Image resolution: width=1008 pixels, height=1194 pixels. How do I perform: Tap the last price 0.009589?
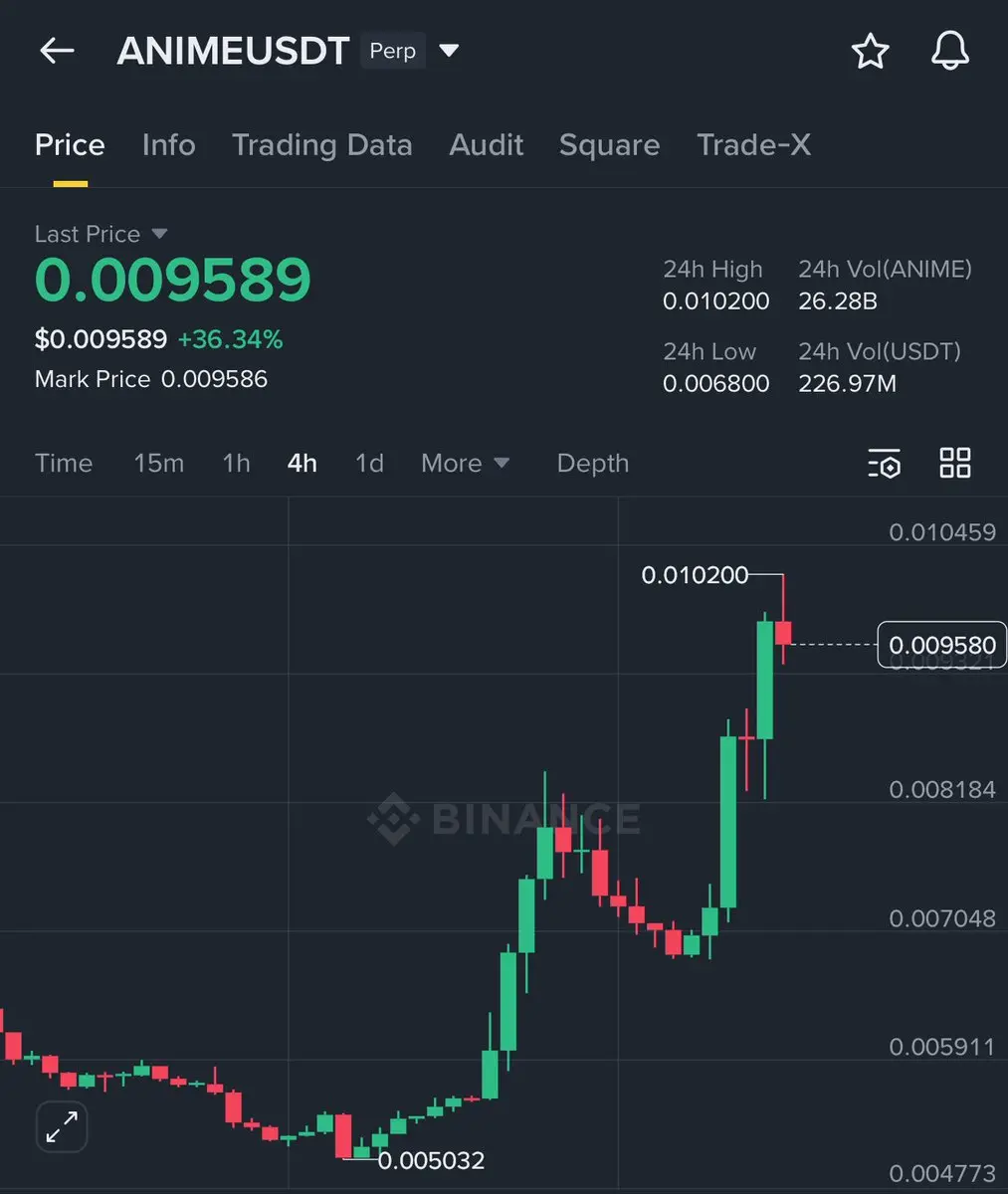coord(173,280)
